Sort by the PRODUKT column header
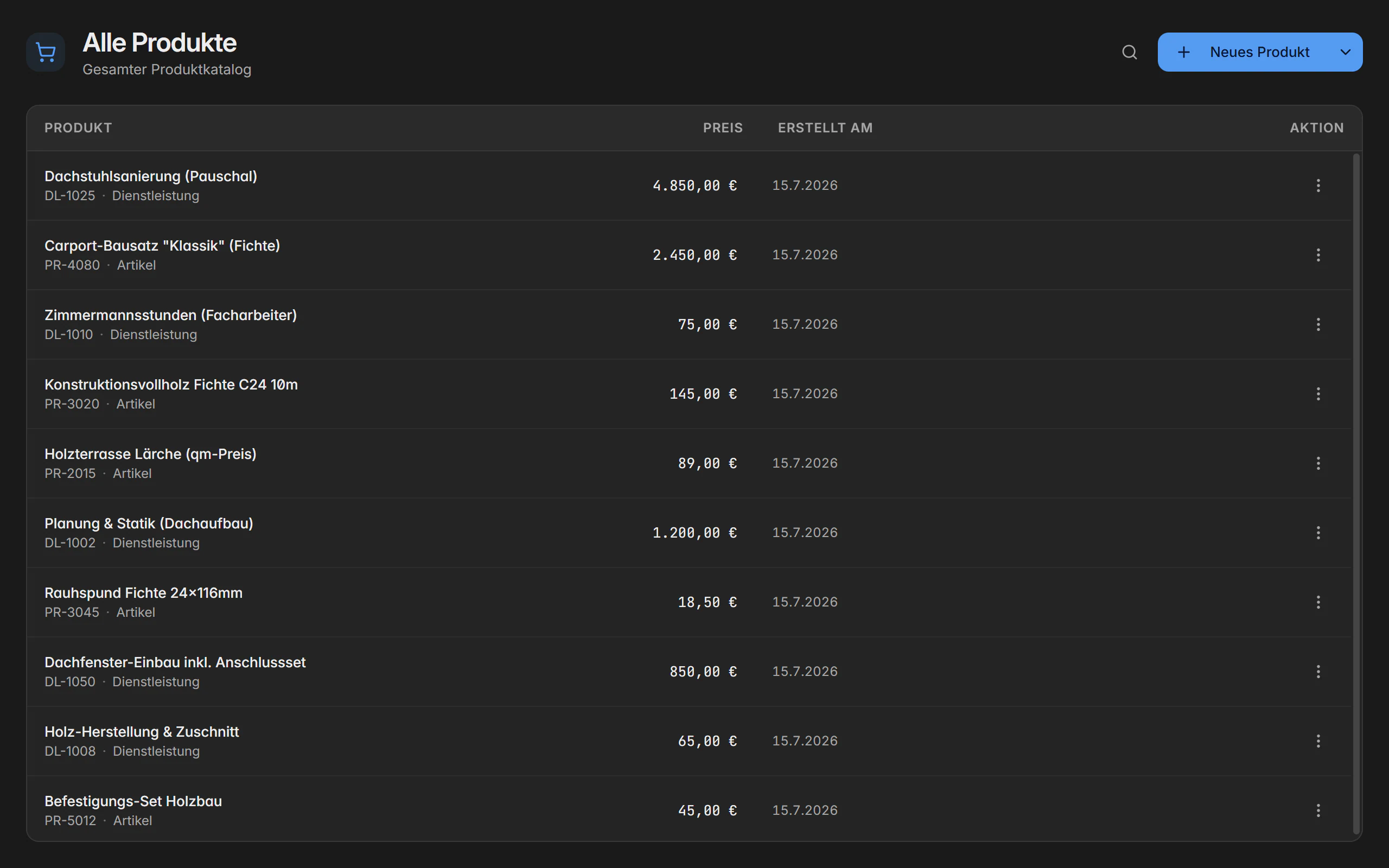 click(x=78, y=128)
